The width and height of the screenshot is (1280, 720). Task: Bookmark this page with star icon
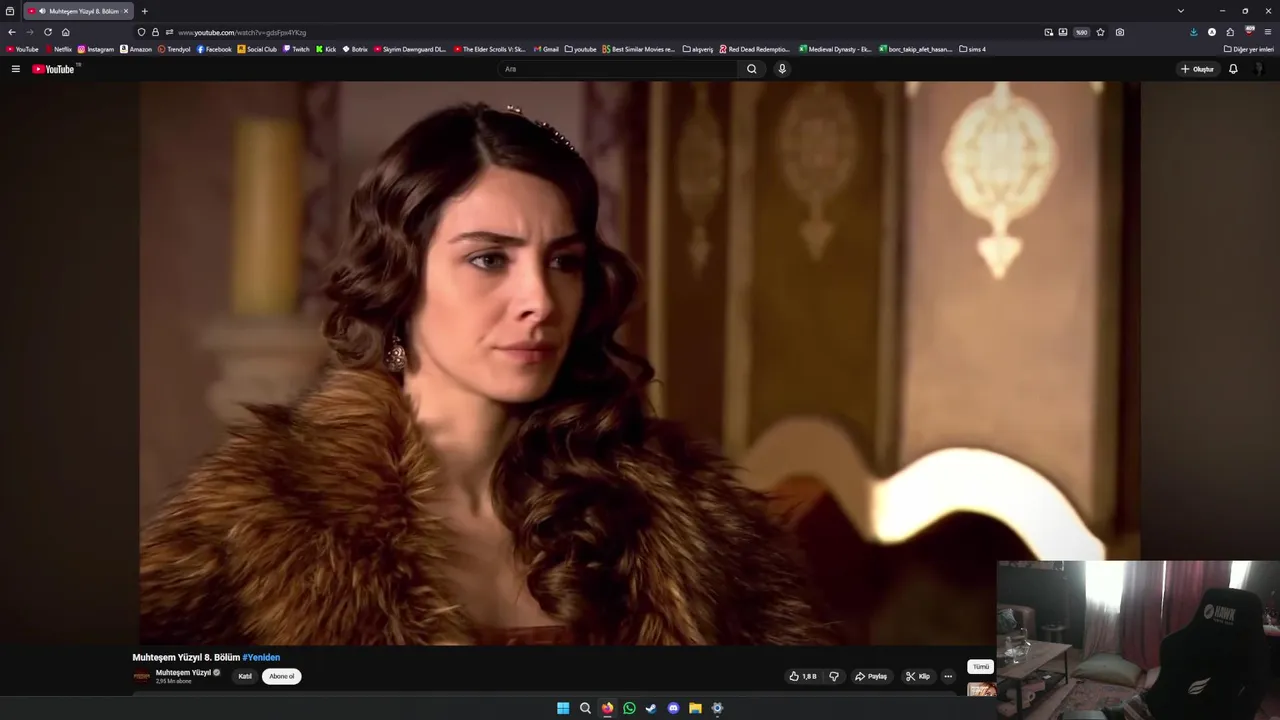[1101, 32]
